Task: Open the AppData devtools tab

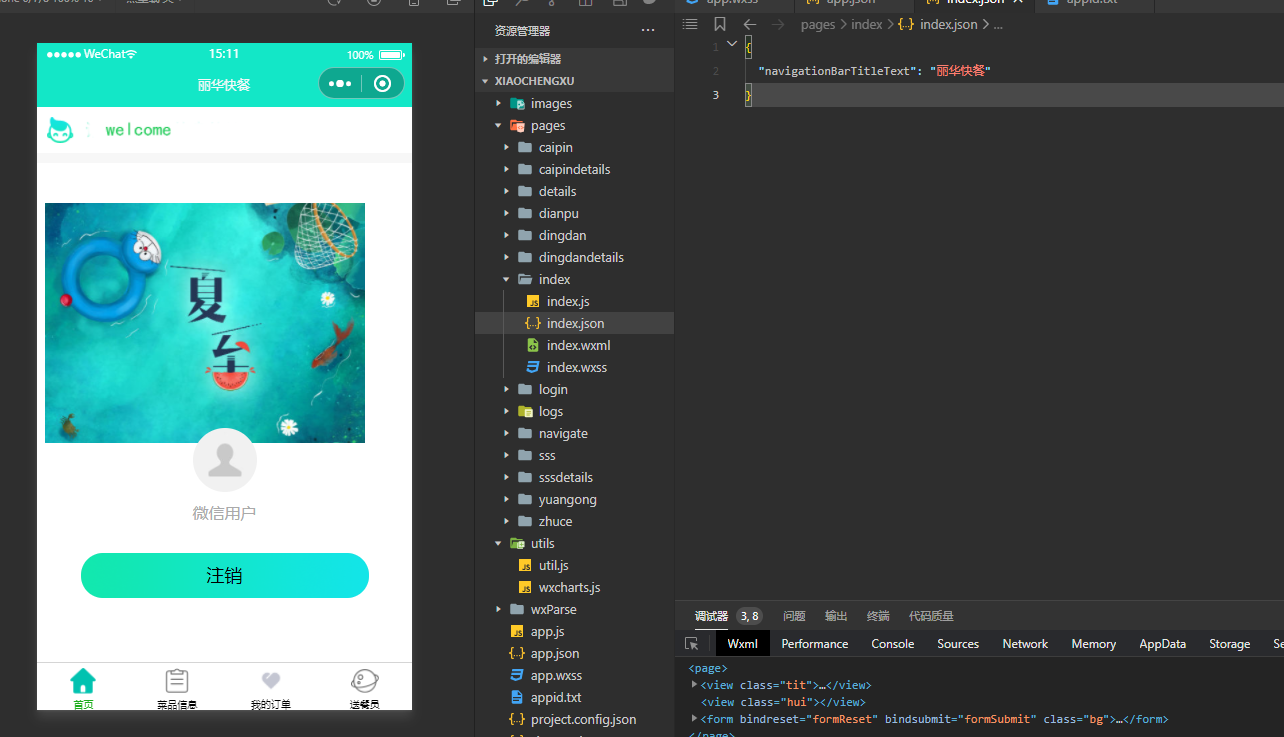Action: 1163,644
